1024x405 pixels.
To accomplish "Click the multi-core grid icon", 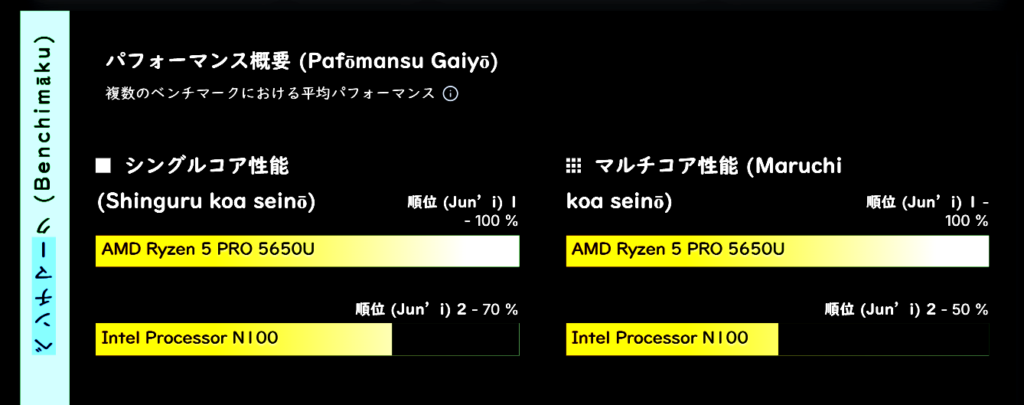I will coord(573,165).
